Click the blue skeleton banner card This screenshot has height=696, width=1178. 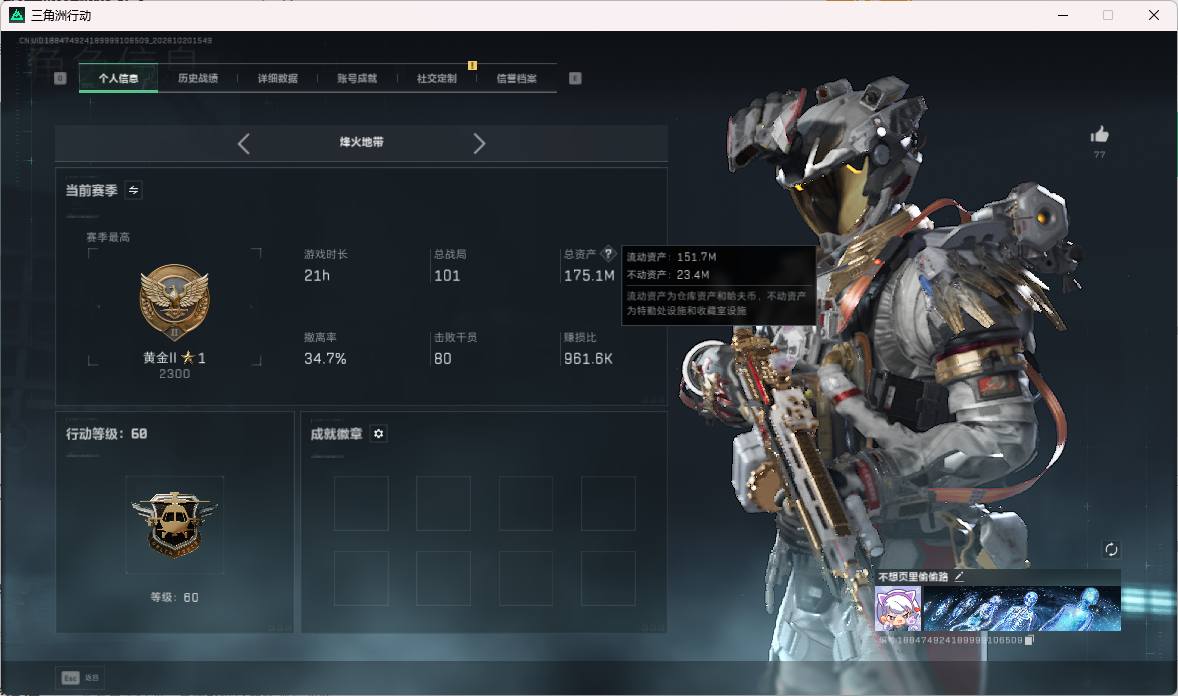1022,608
